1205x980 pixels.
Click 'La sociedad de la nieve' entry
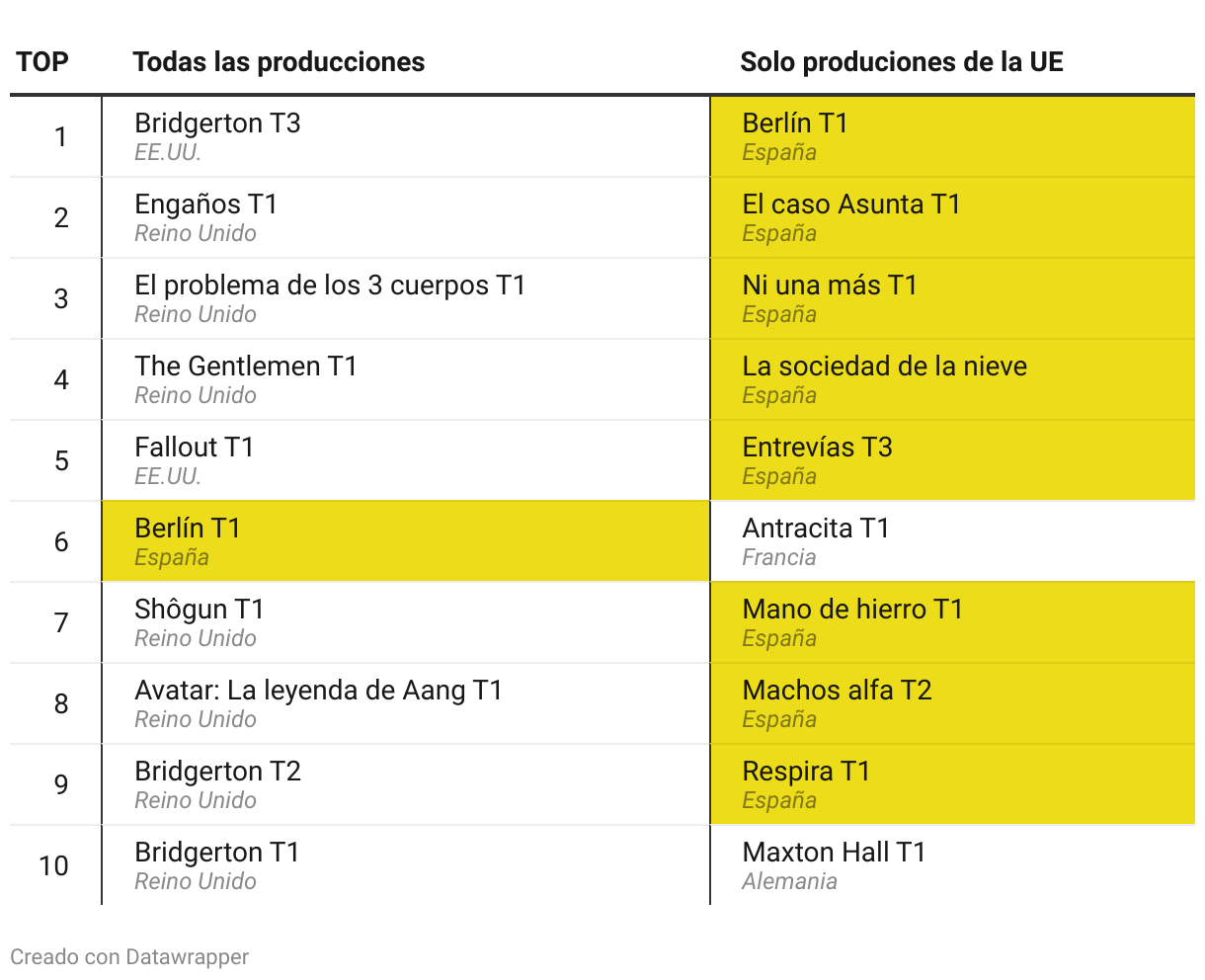884,367
